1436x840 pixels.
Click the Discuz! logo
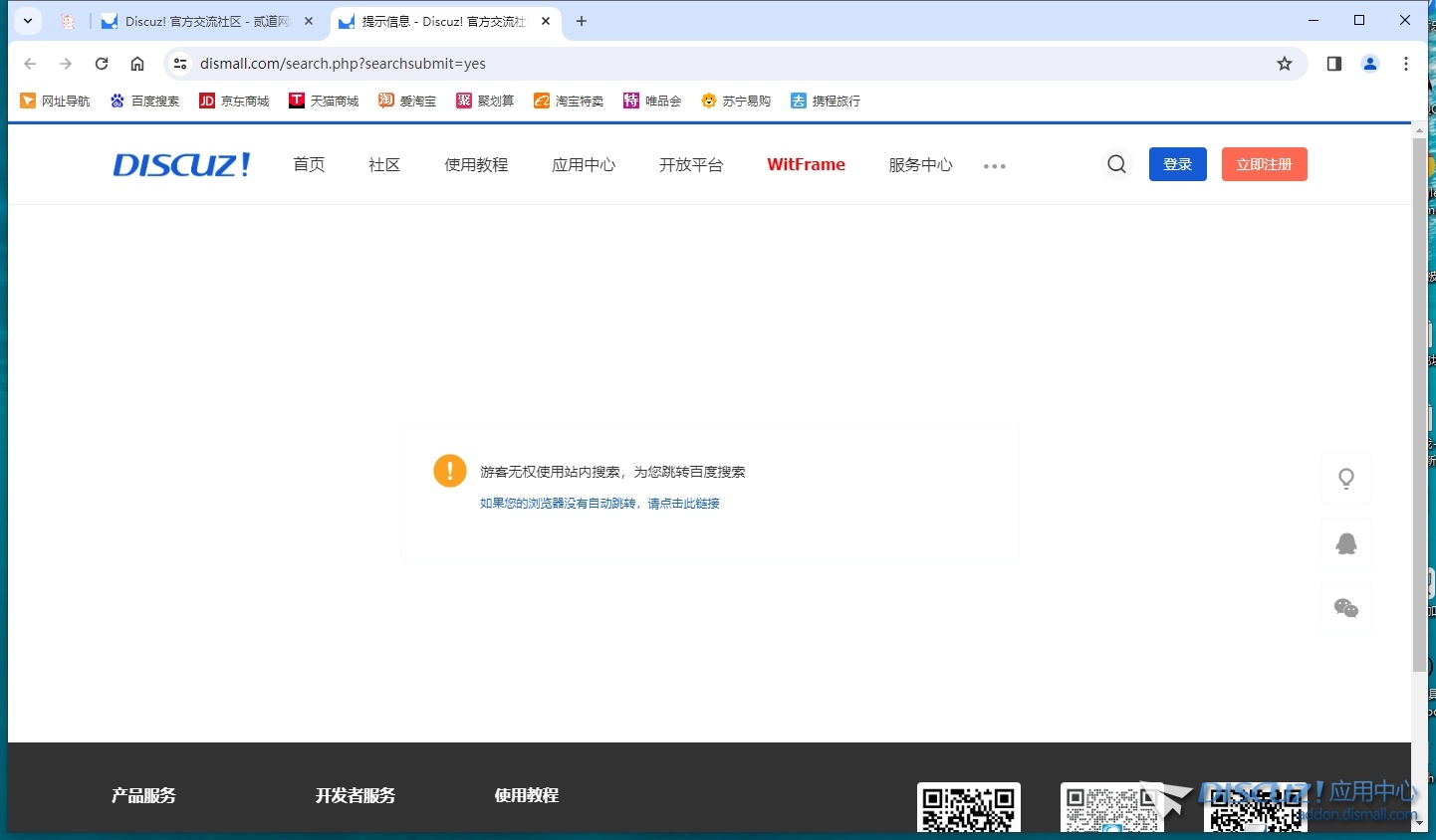tap(181, 164)
